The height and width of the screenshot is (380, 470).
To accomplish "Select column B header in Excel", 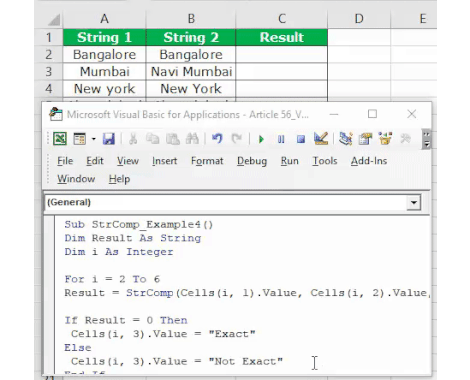I will click(x=191, y=19).
